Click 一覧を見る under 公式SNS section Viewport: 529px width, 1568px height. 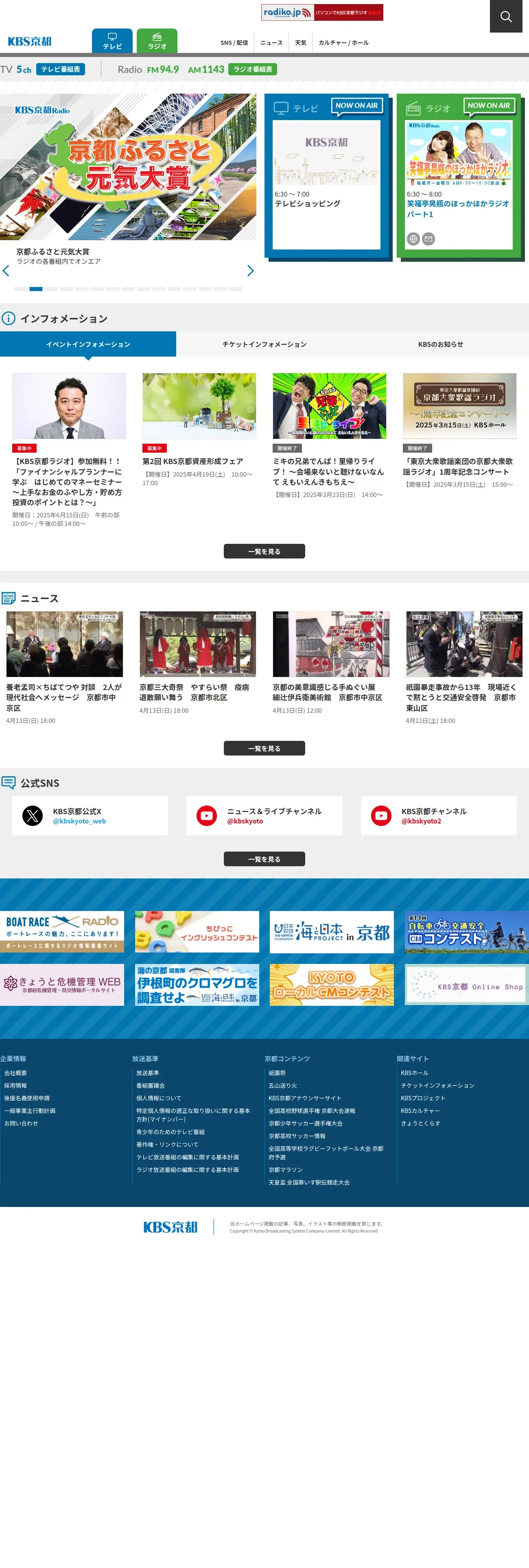264,859
